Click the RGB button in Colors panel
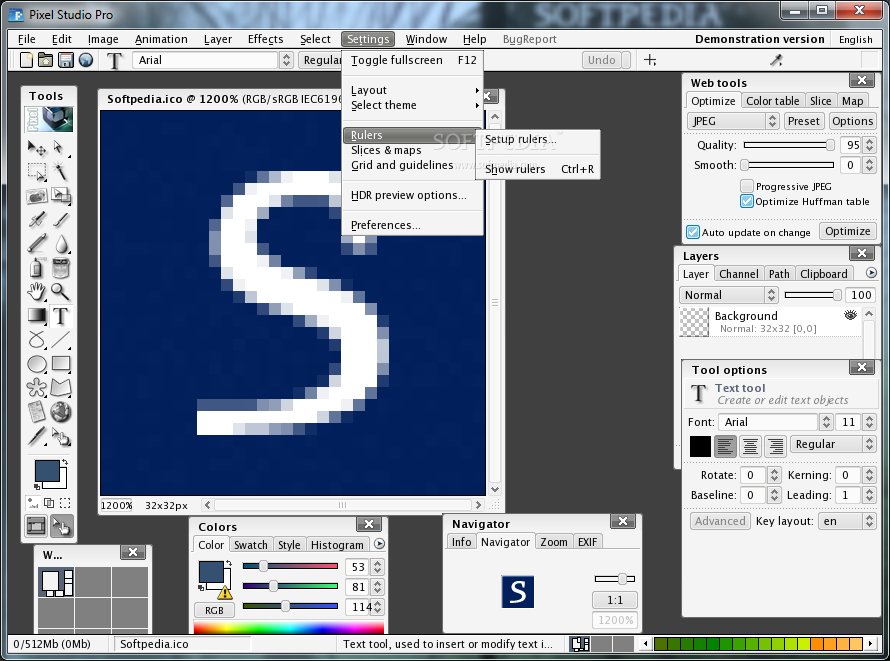The height and width of the screenshot is (661, 890). tap(214, 611)
